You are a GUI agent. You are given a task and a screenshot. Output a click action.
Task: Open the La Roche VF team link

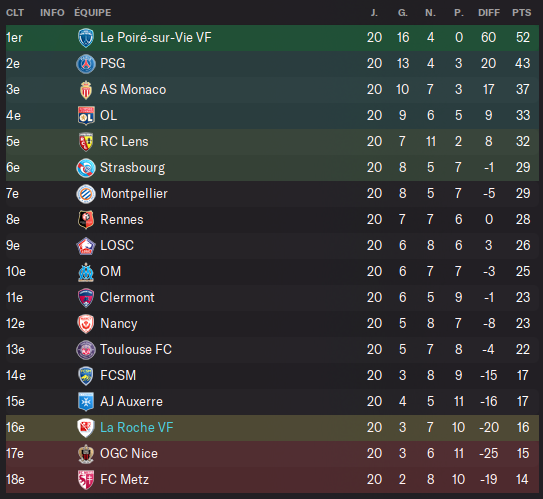click(136, 428)
